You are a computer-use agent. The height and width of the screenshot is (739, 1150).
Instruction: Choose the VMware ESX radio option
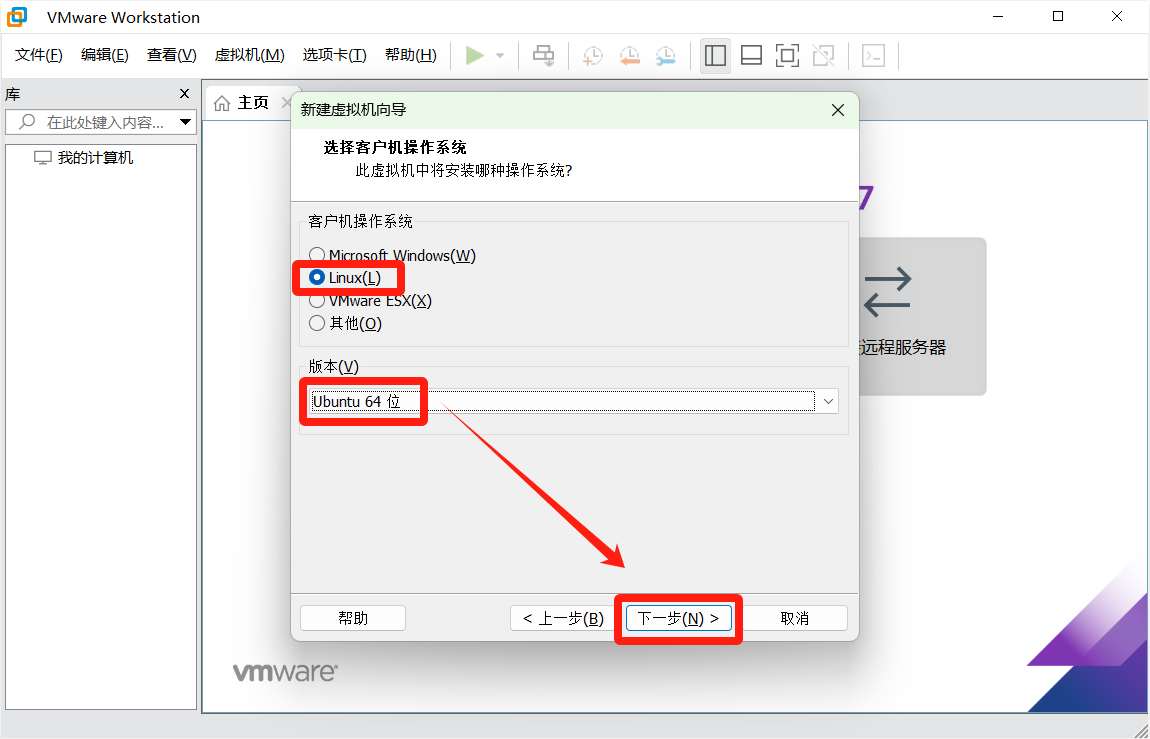(317, 301)
